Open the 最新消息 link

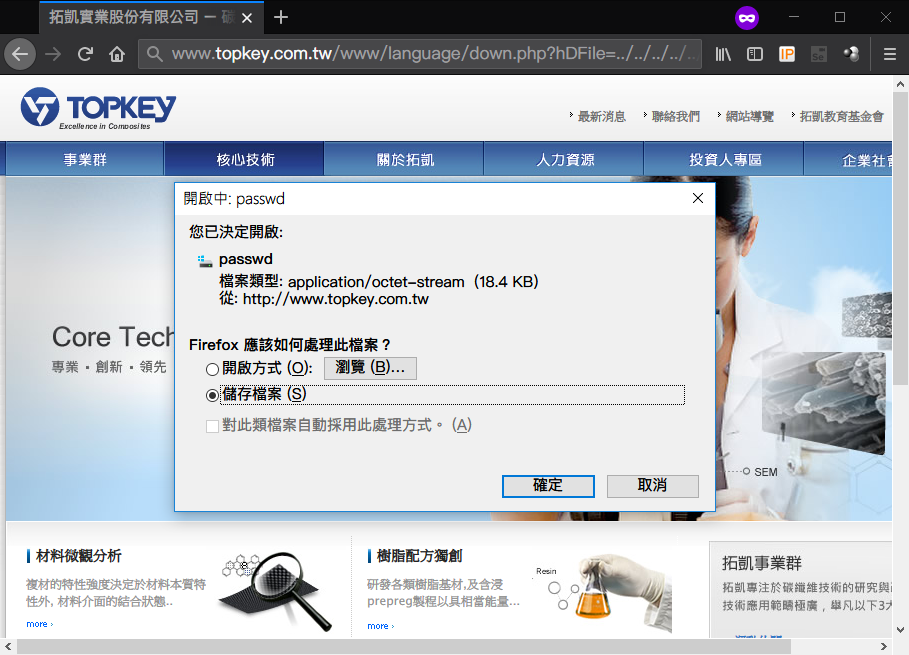point(602,117)
